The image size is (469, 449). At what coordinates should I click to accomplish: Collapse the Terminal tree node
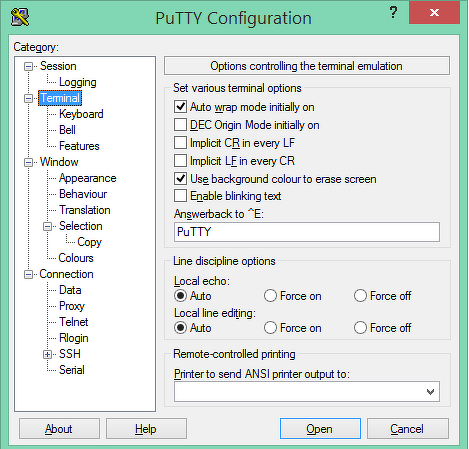click(29, 98)
